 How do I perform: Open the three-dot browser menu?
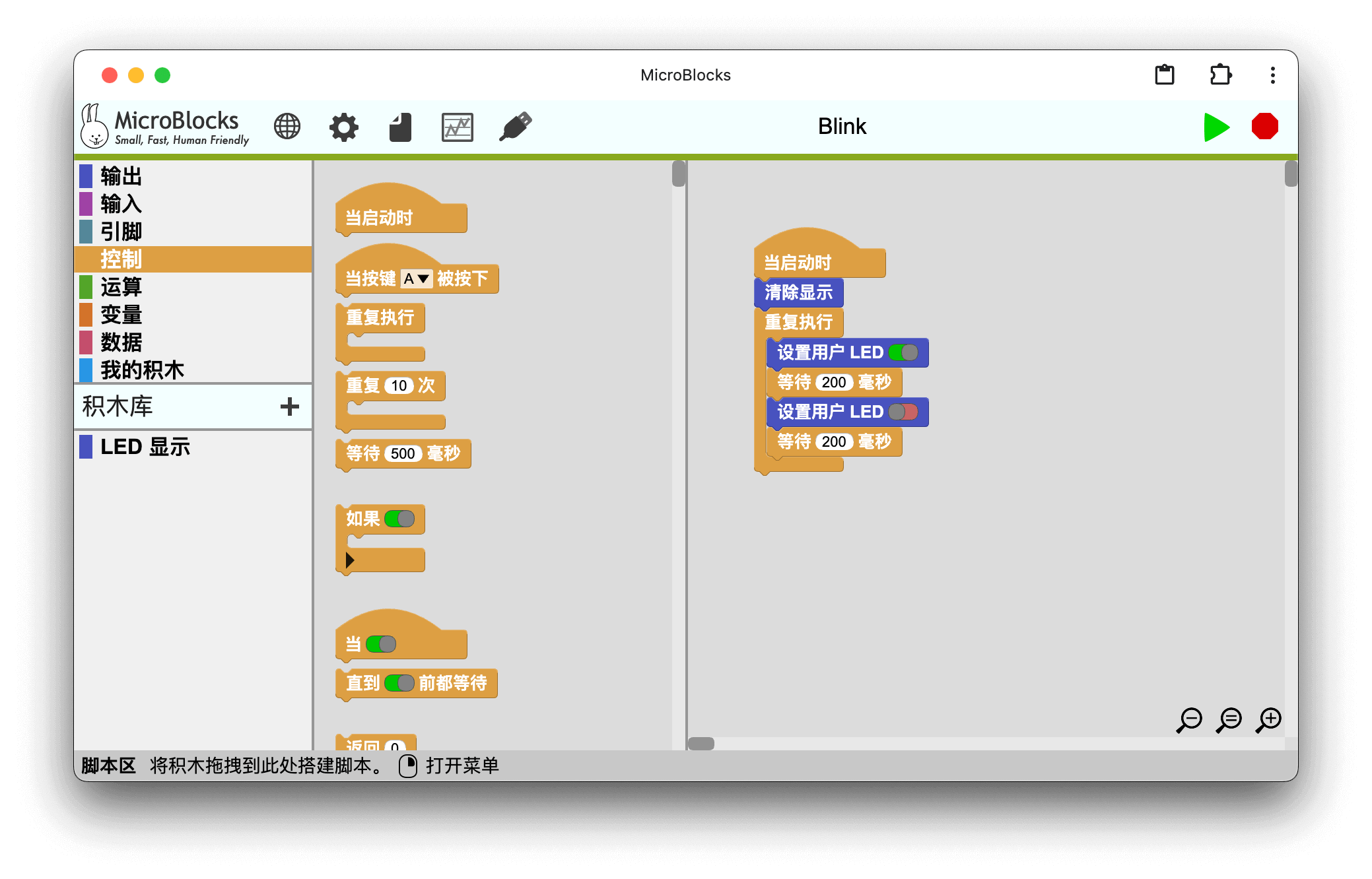tap(1272, 75)
